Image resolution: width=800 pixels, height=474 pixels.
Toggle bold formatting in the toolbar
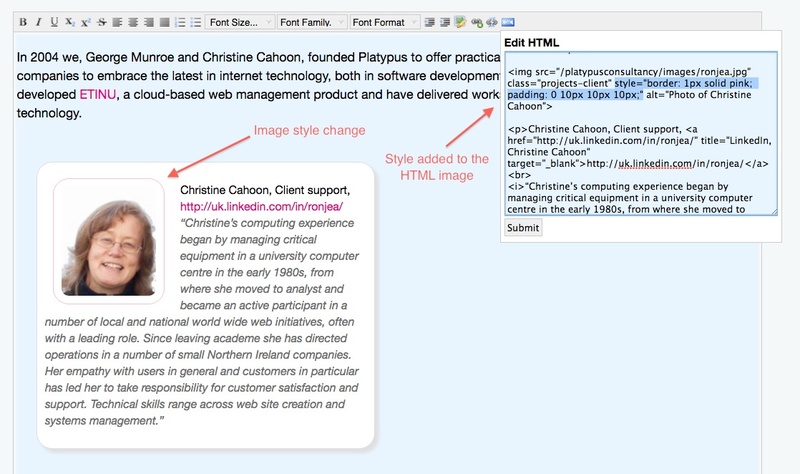[25, 21]
